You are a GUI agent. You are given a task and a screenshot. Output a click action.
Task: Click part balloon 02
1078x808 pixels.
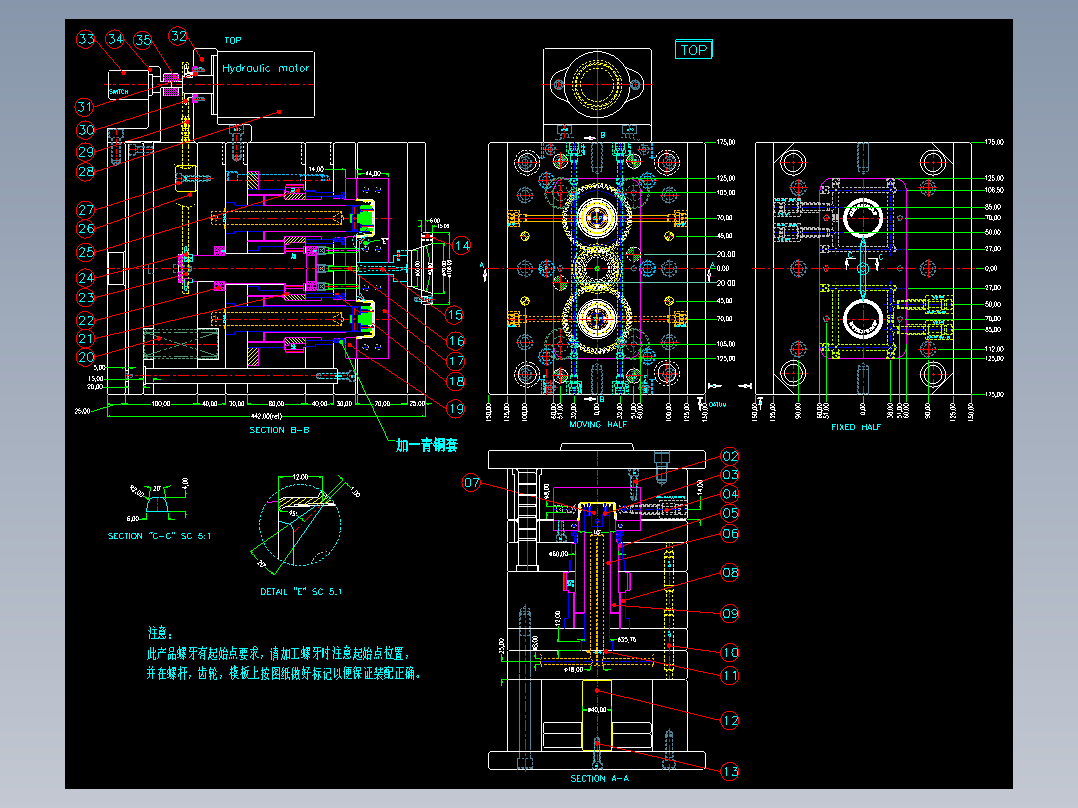click(730, 457)
